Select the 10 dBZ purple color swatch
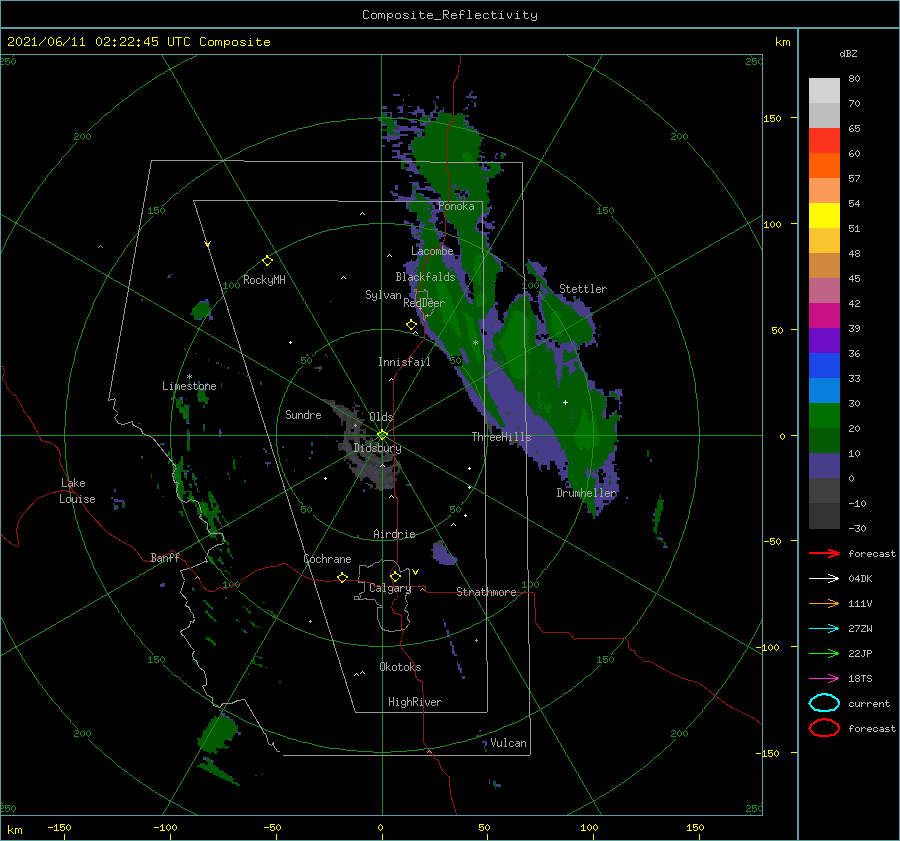 coord(824,466)
